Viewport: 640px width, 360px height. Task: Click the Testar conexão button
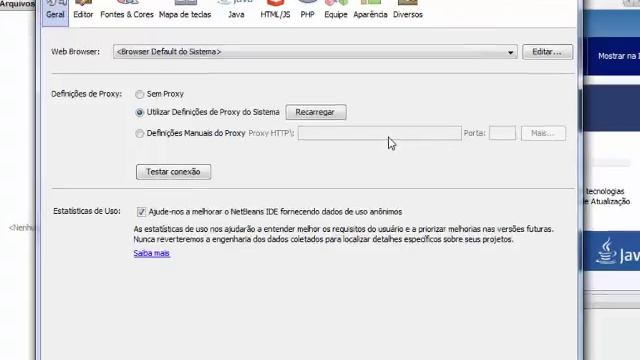[x=173, y=172]
